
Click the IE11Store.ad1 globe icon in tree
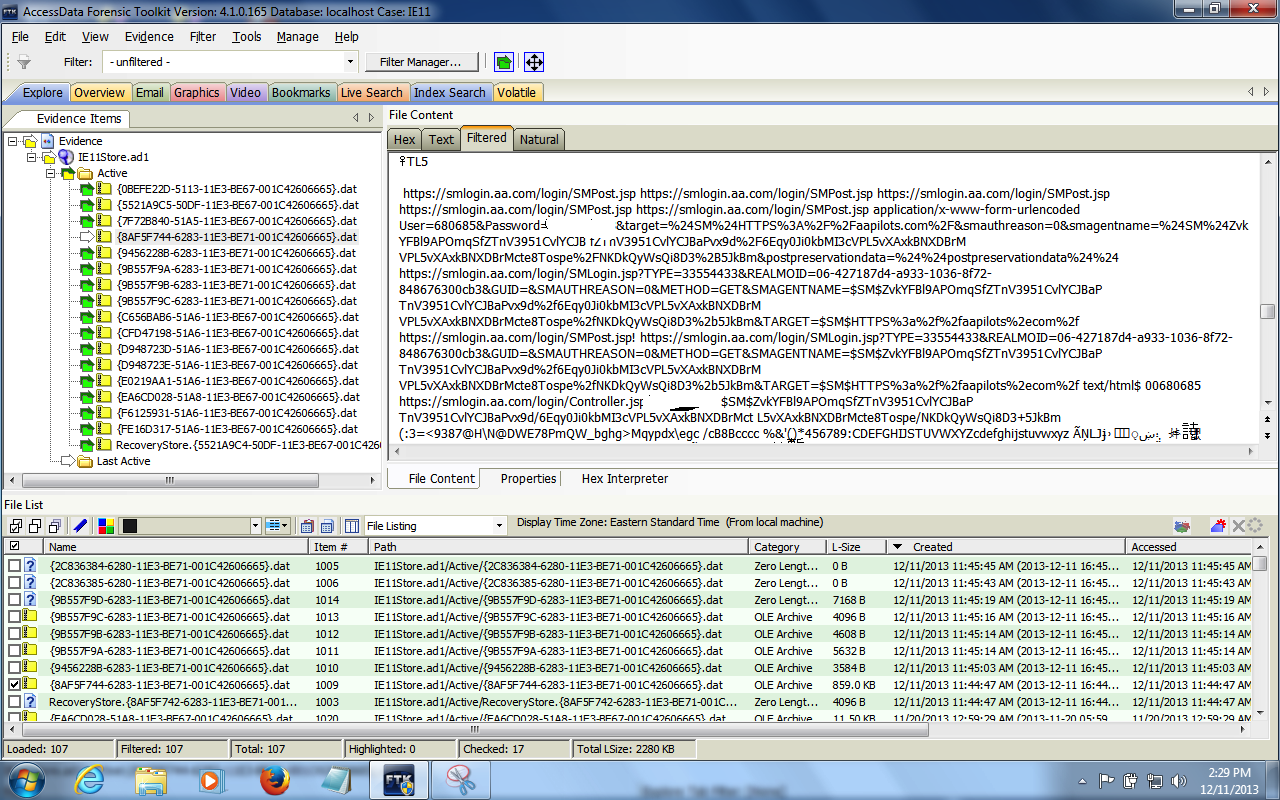pyautogui.click(x=66, y=157)
